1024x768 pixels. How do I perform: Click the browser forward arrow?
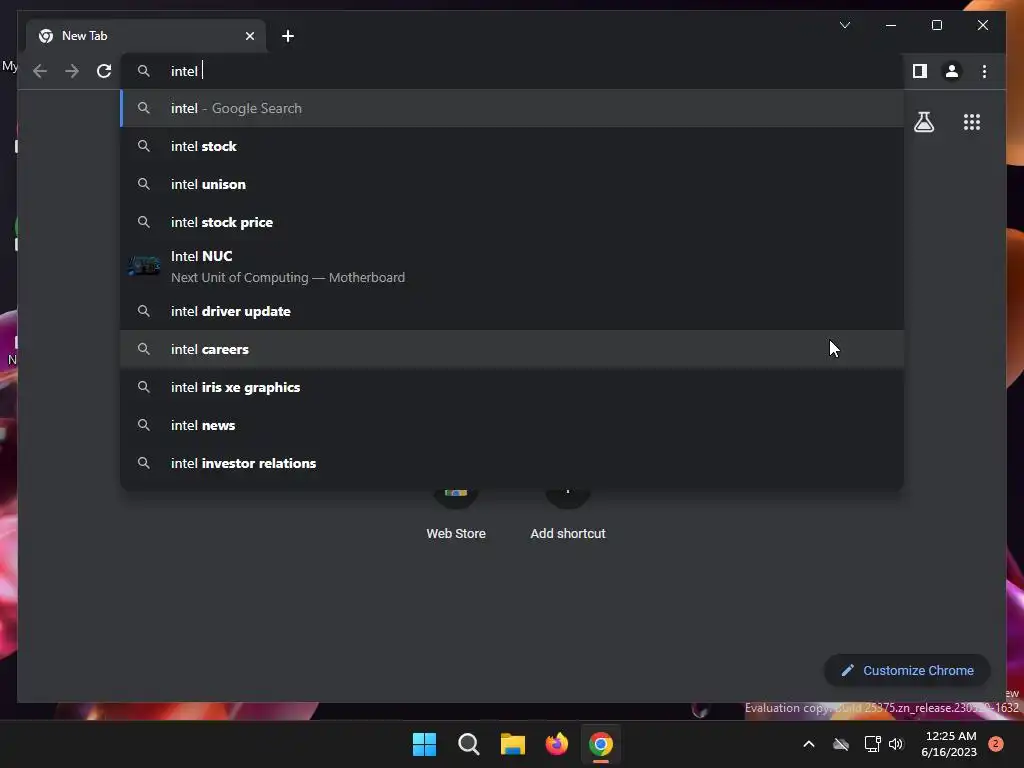(72, 71)
